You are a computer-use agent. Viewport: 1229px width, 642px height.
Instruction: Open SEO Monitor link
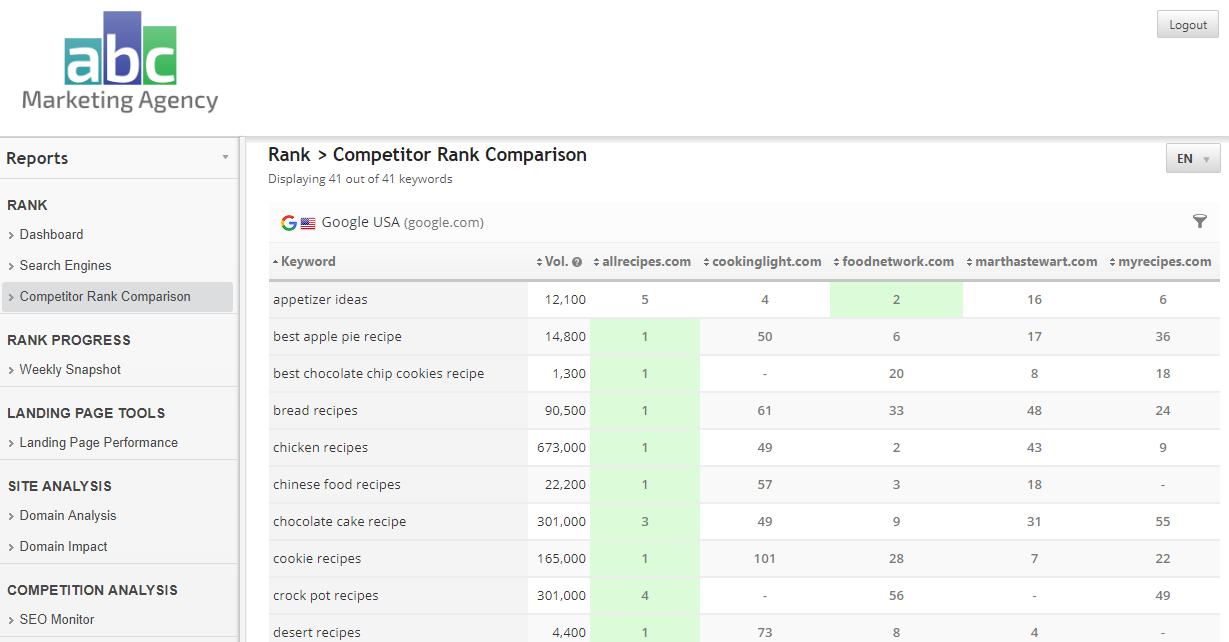pyautogui.click(x=57, y=620)
